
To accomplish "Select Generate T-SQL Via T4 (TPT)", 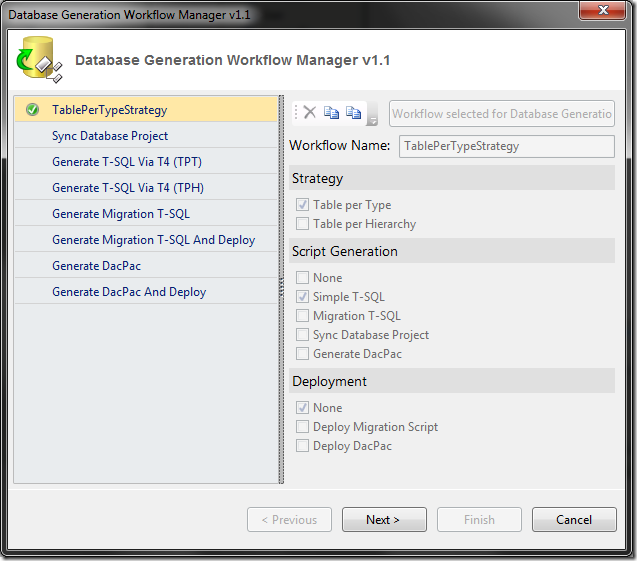I will 146,162.
